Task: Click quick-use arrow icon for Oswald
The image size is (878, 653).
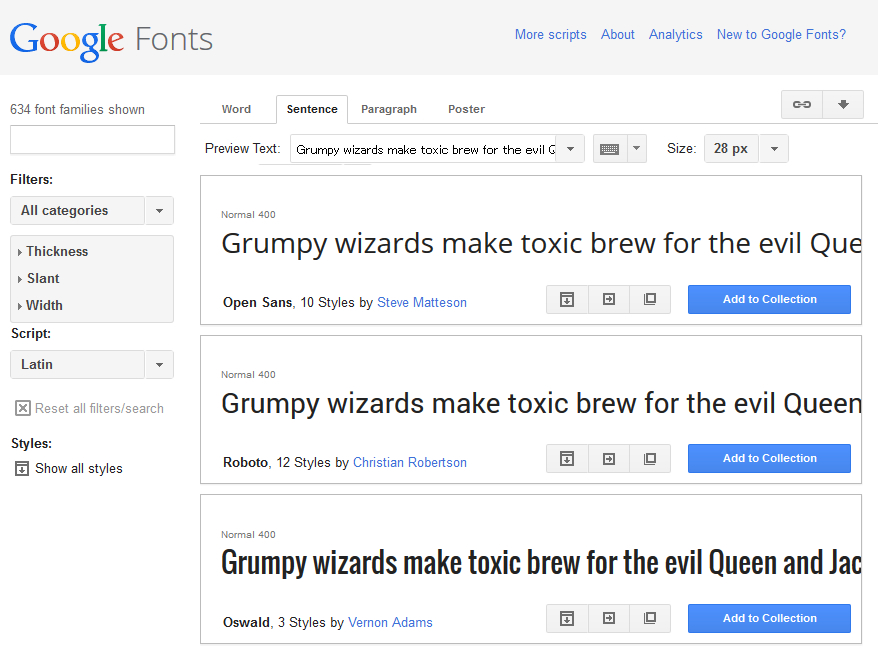Action: pyautogui.click(x=609, y=618)
